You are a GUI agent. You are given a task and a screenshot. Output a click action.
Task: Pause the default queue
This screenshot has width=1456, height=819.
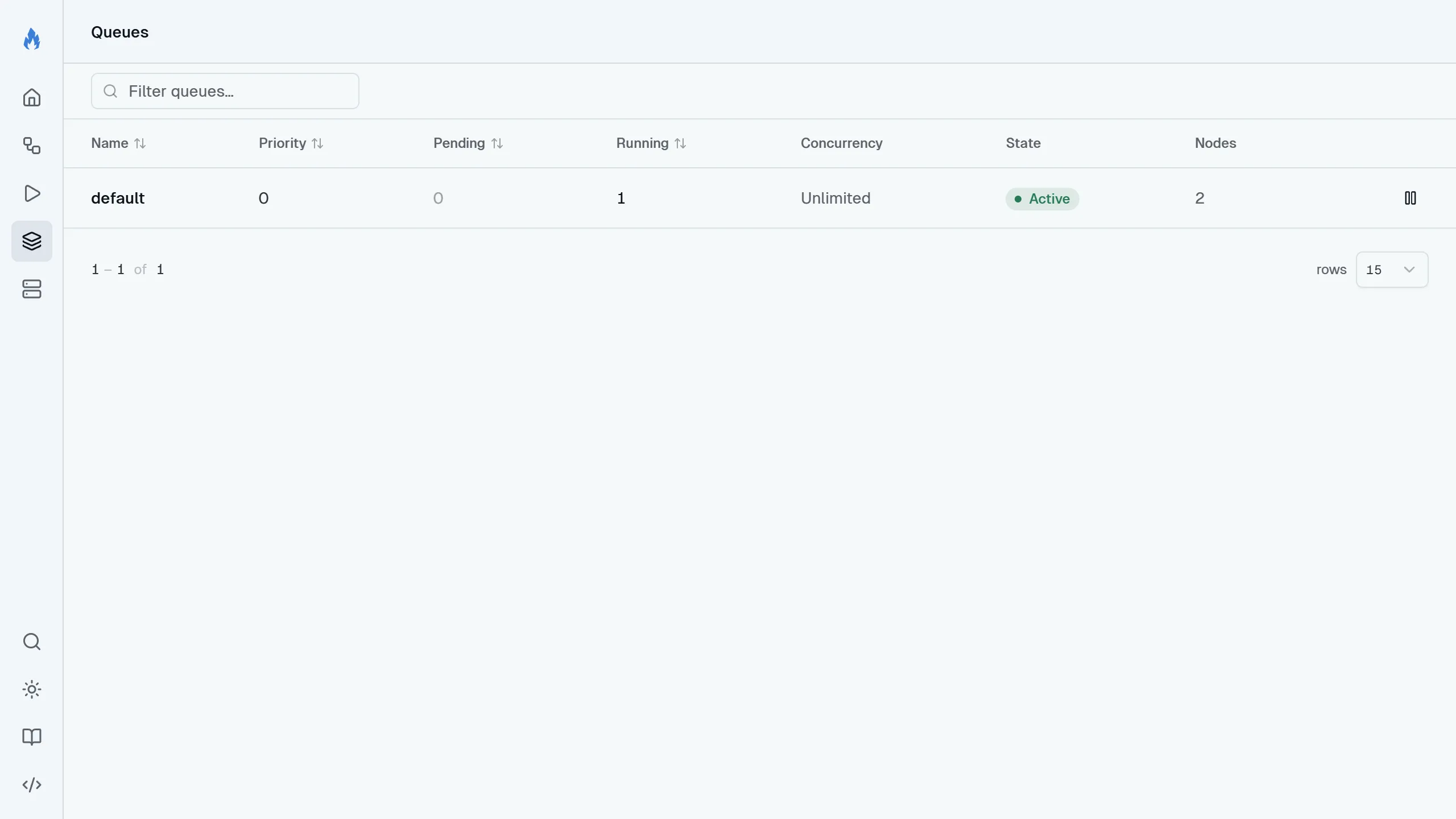[x=1410, y=198]
